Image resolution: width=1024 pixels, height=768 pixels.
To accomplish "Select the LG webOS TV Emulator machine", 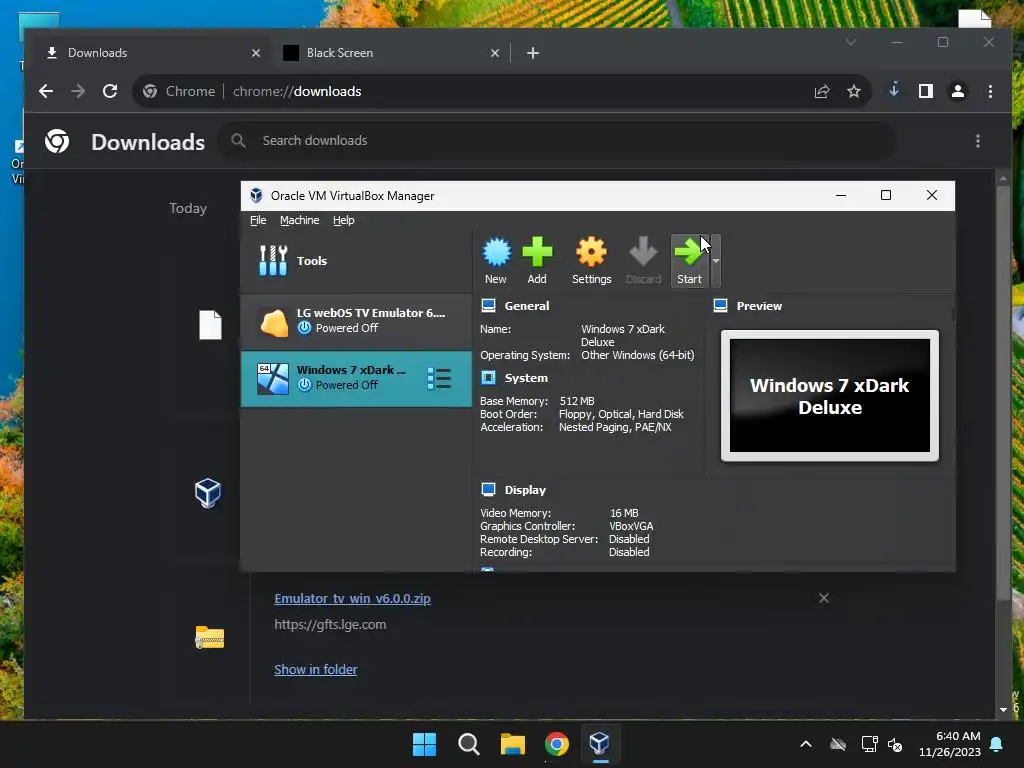I will click(357, 321).
